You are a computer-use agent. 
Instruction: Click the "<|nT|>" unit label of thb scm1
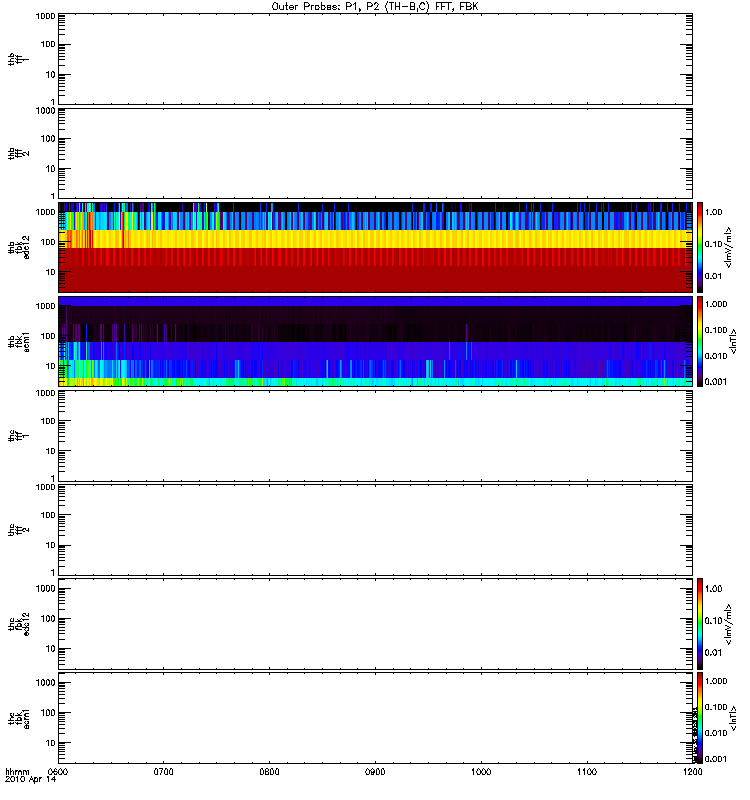point(733,341)
